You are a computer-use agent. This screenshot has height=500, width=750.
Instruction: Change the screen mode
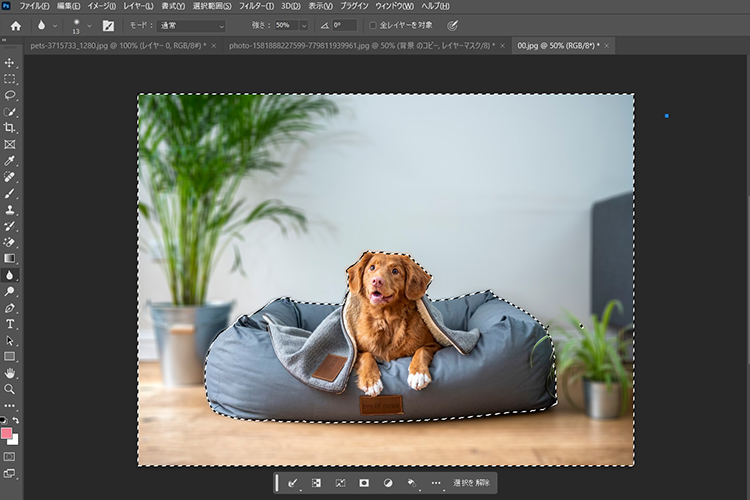coord(10,474)
